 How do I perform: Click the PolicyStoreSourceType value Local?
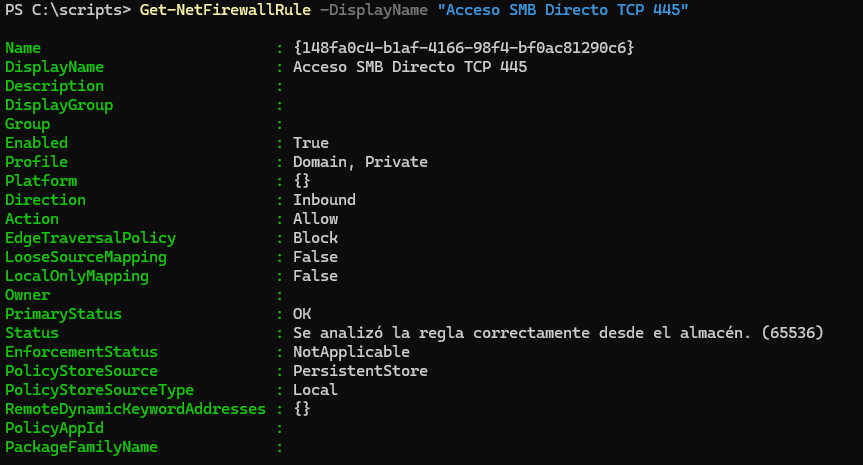(315, 390)
